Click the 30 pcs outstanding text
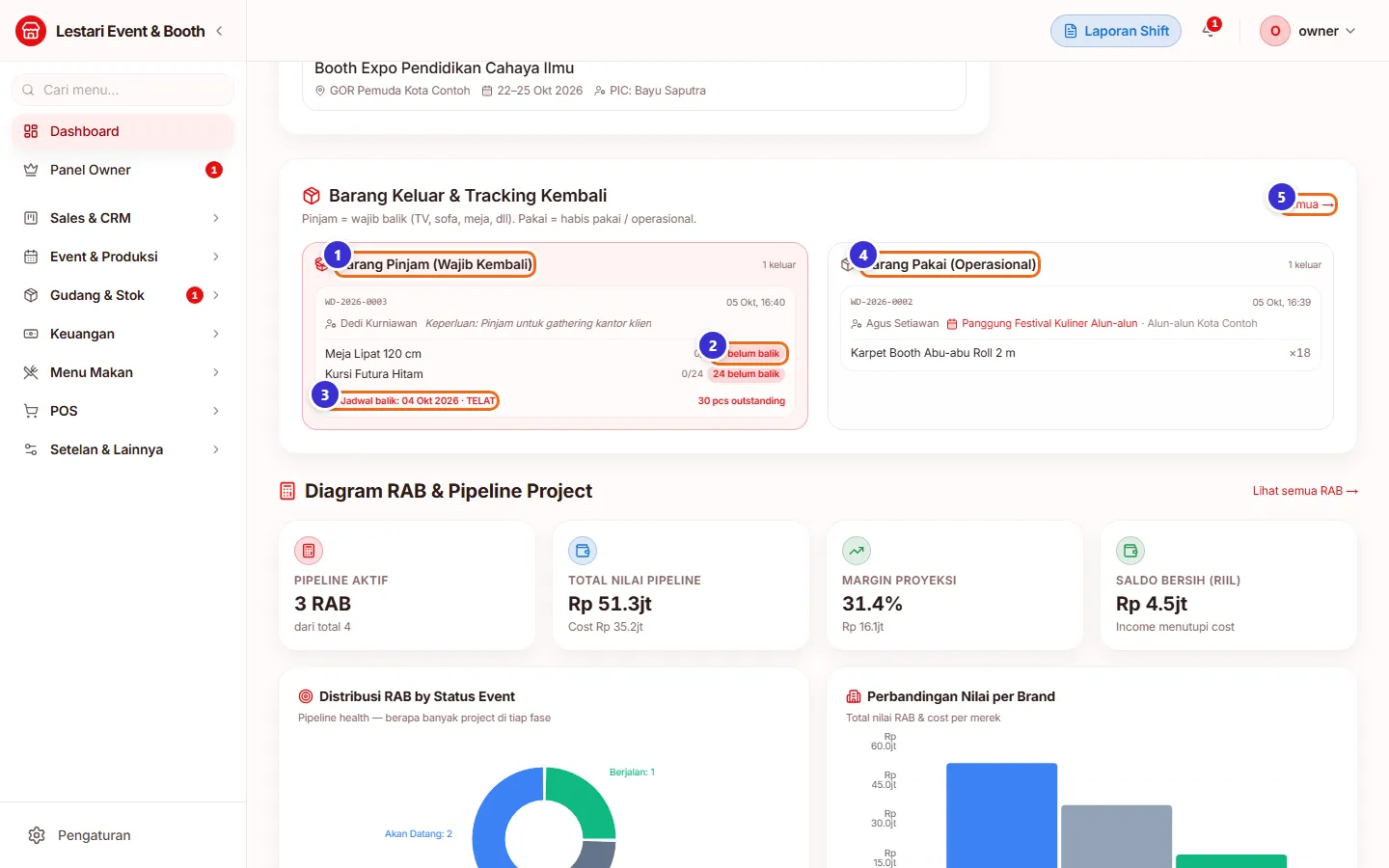The height and width of the screenshot is (868, 1389). coord(742,401)
